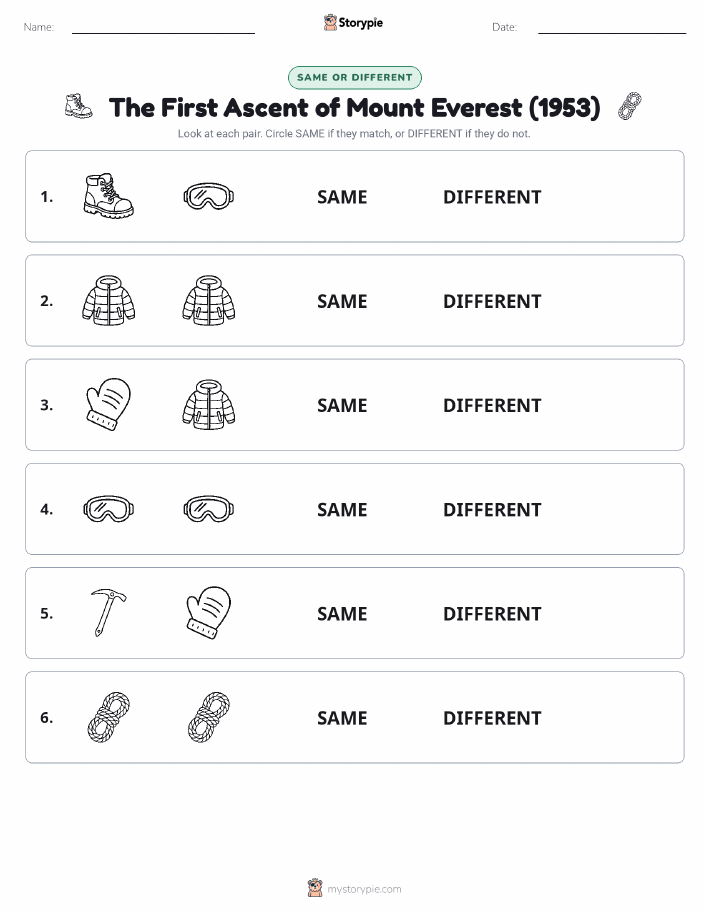Choose DIFFERENT for question 3

pyautogui.click(x=492, y=405)
